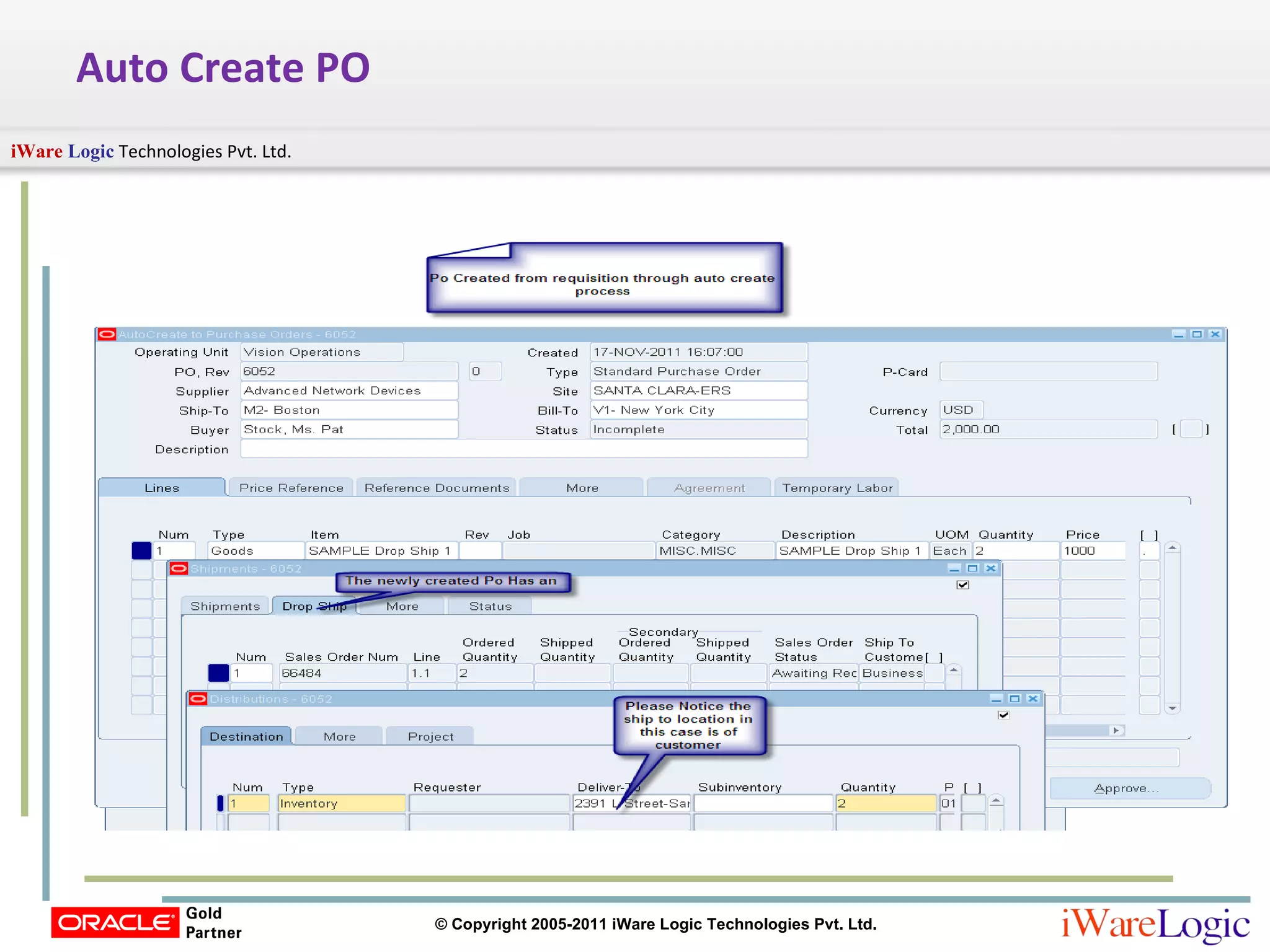Minimize the Distributions - 6052 window
The height and width of the screenshot is (952, 1270).
(x=996, y=699)
